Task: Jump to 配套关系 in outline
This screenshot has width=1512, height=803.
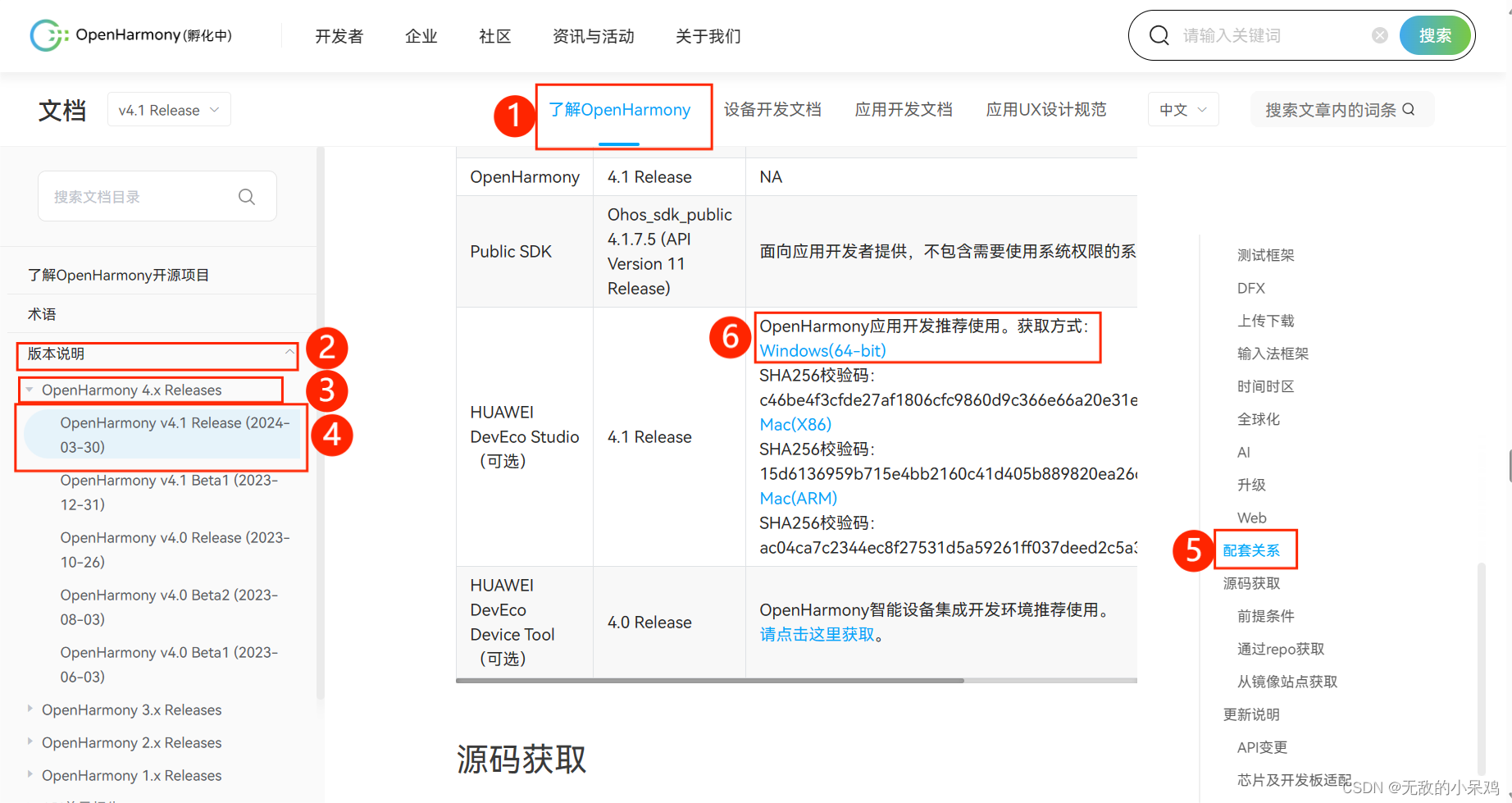Action: point(1251,550)
